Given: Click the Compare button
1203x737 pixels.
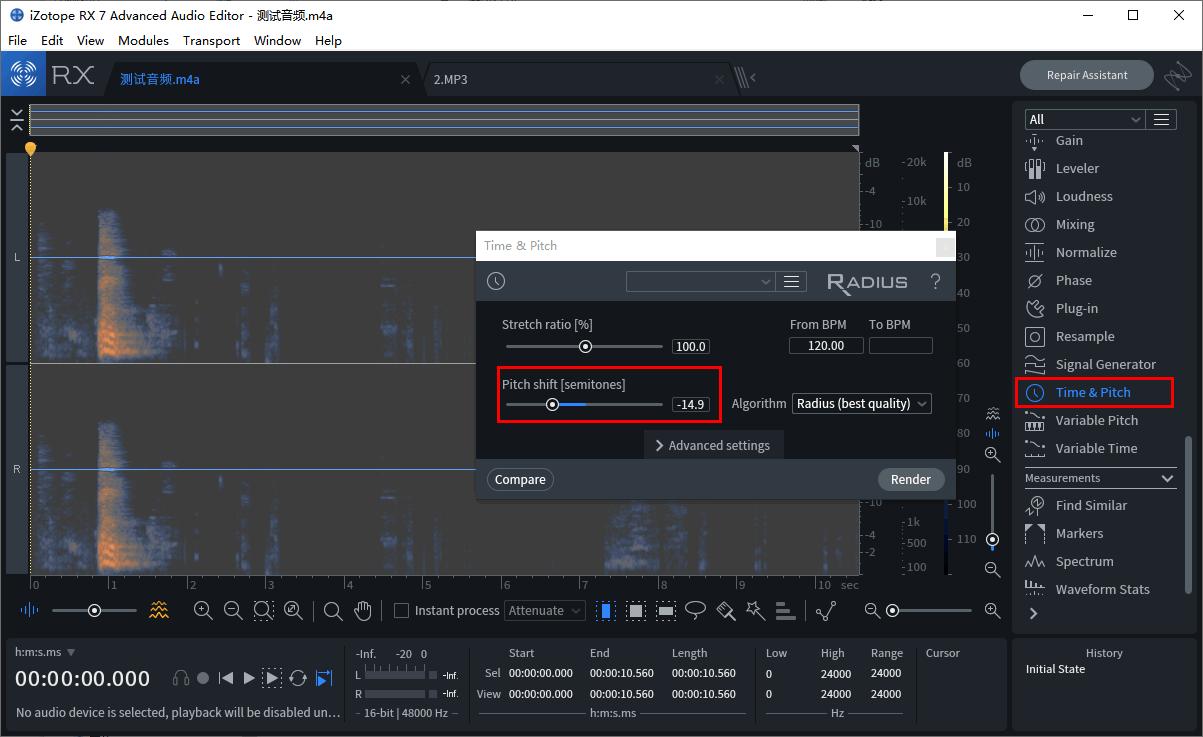Looking at the screenshot, I should coord(520,479).
